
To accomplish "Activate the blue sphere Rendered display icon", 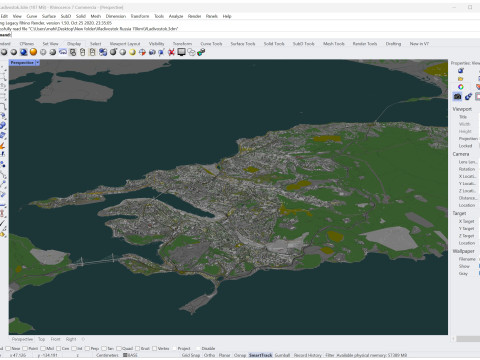I will click(x=23, y=52).
